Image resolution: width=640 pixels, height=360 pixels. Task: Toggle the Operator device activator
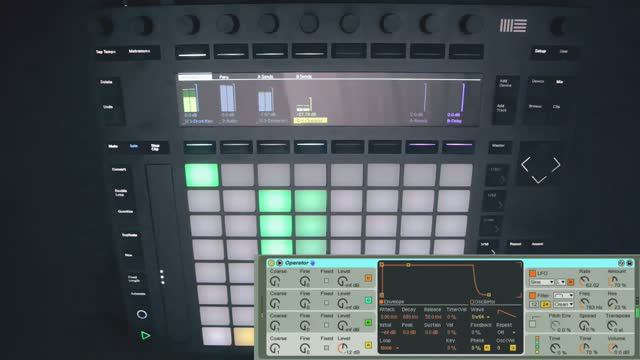(x=271, y=263)
